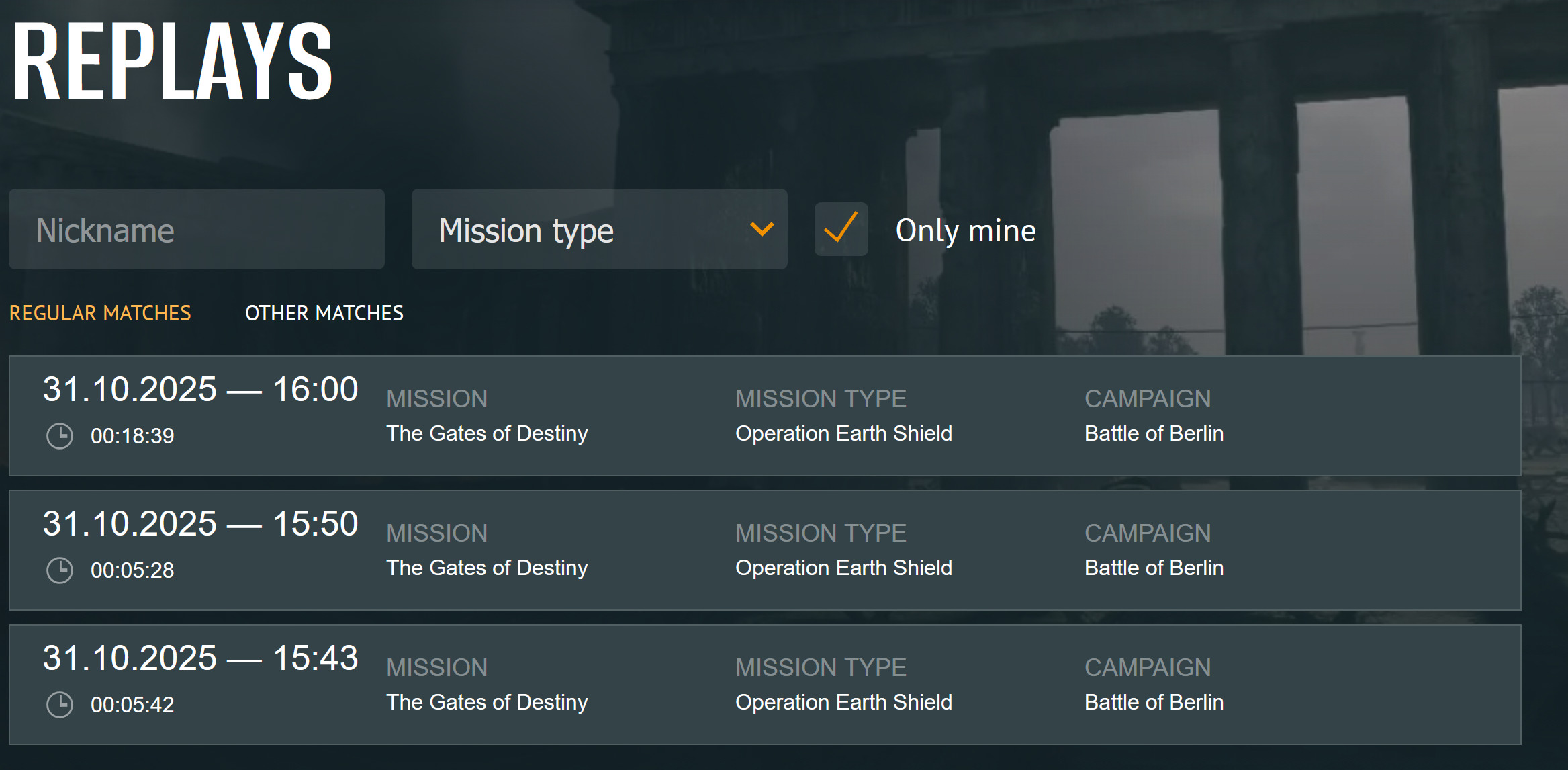
Task: Click into the Nickname search field
Action: tap(196, 229)
